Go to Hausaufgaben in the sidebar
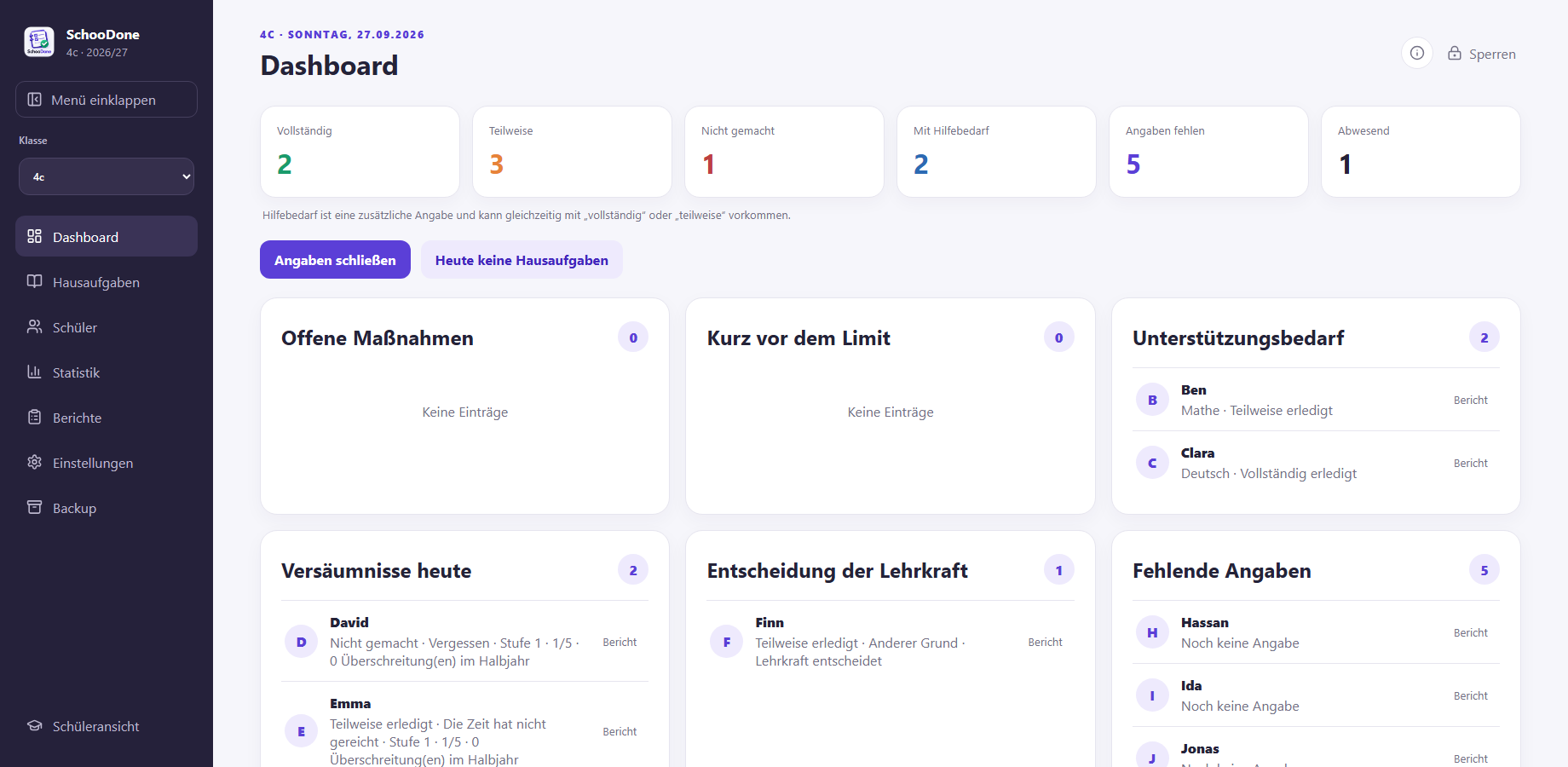 point(107,281)
